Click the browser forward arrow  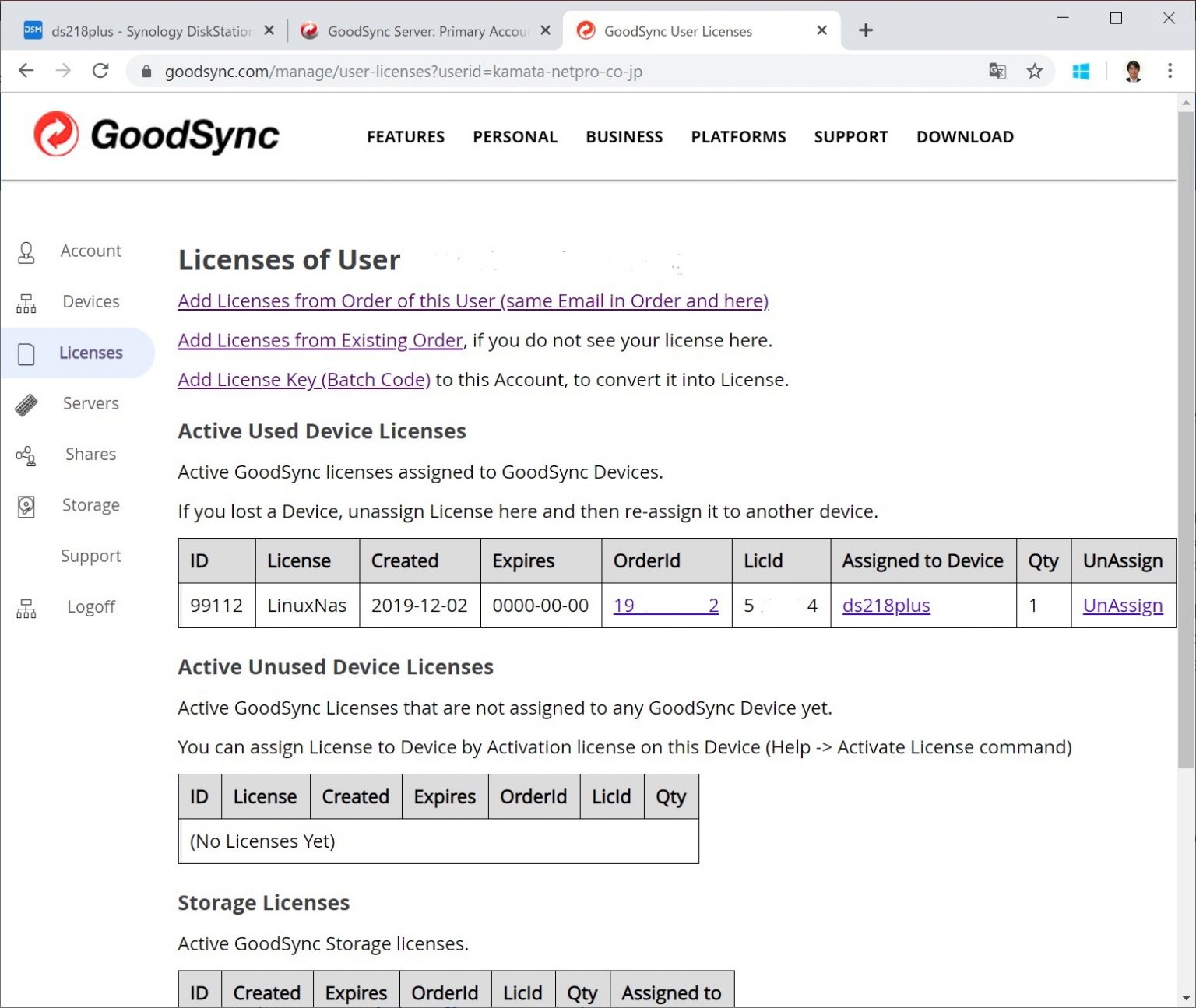[63, 71]
